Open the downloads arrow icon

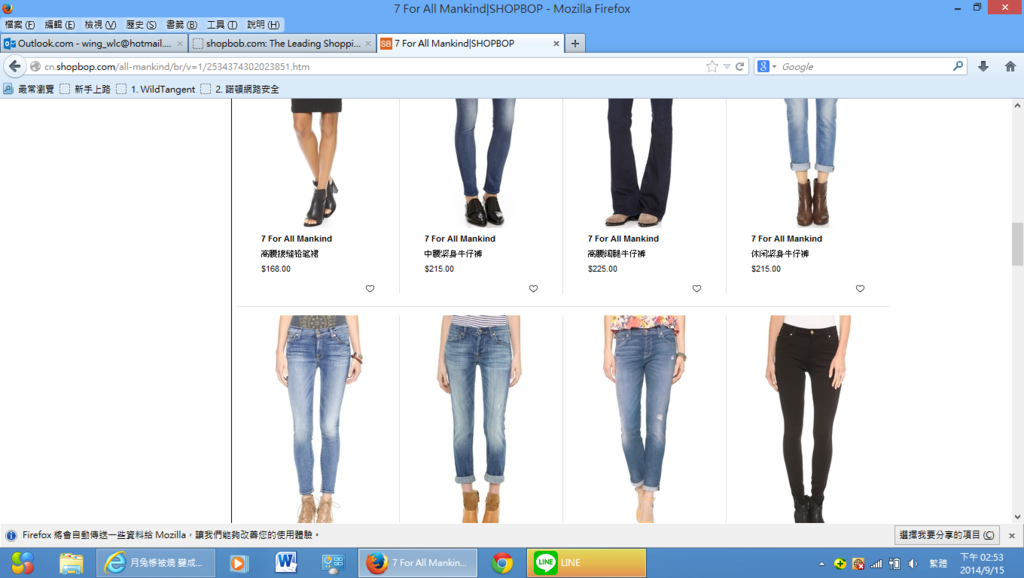[983, 66]
